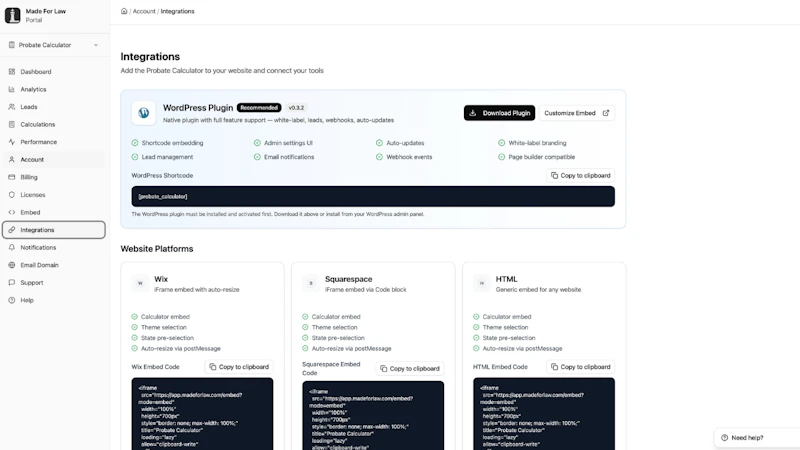
Task: Click the Website Platforms heading
Action: pos(157,249)
